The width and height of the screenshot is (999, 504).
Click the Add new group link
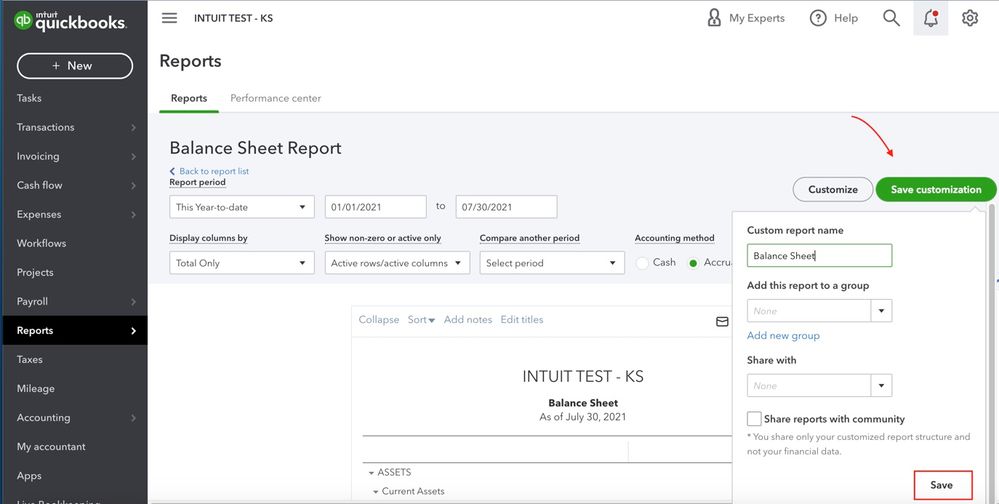(x=783, y=336)
